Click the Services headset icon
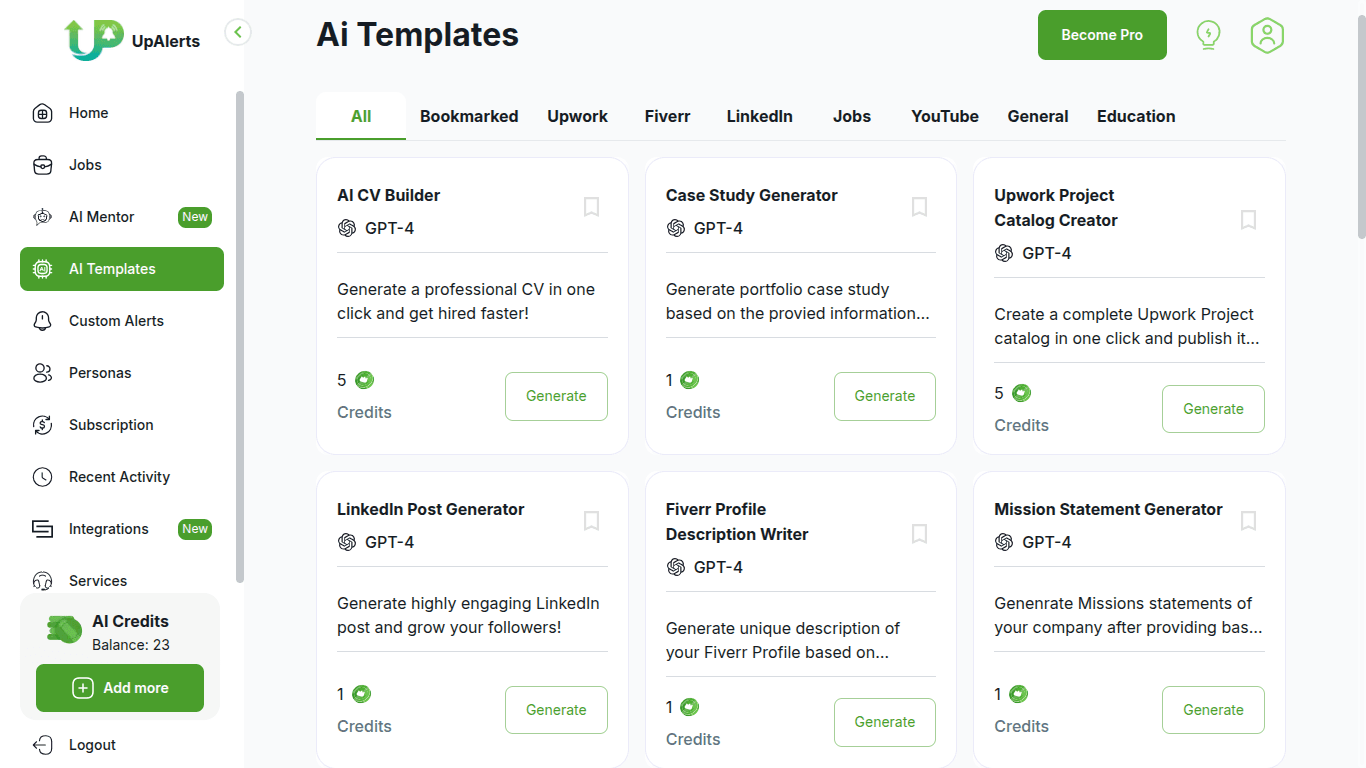The width and height of the screenshot is (1366, 768). click(x=42, y=581)
